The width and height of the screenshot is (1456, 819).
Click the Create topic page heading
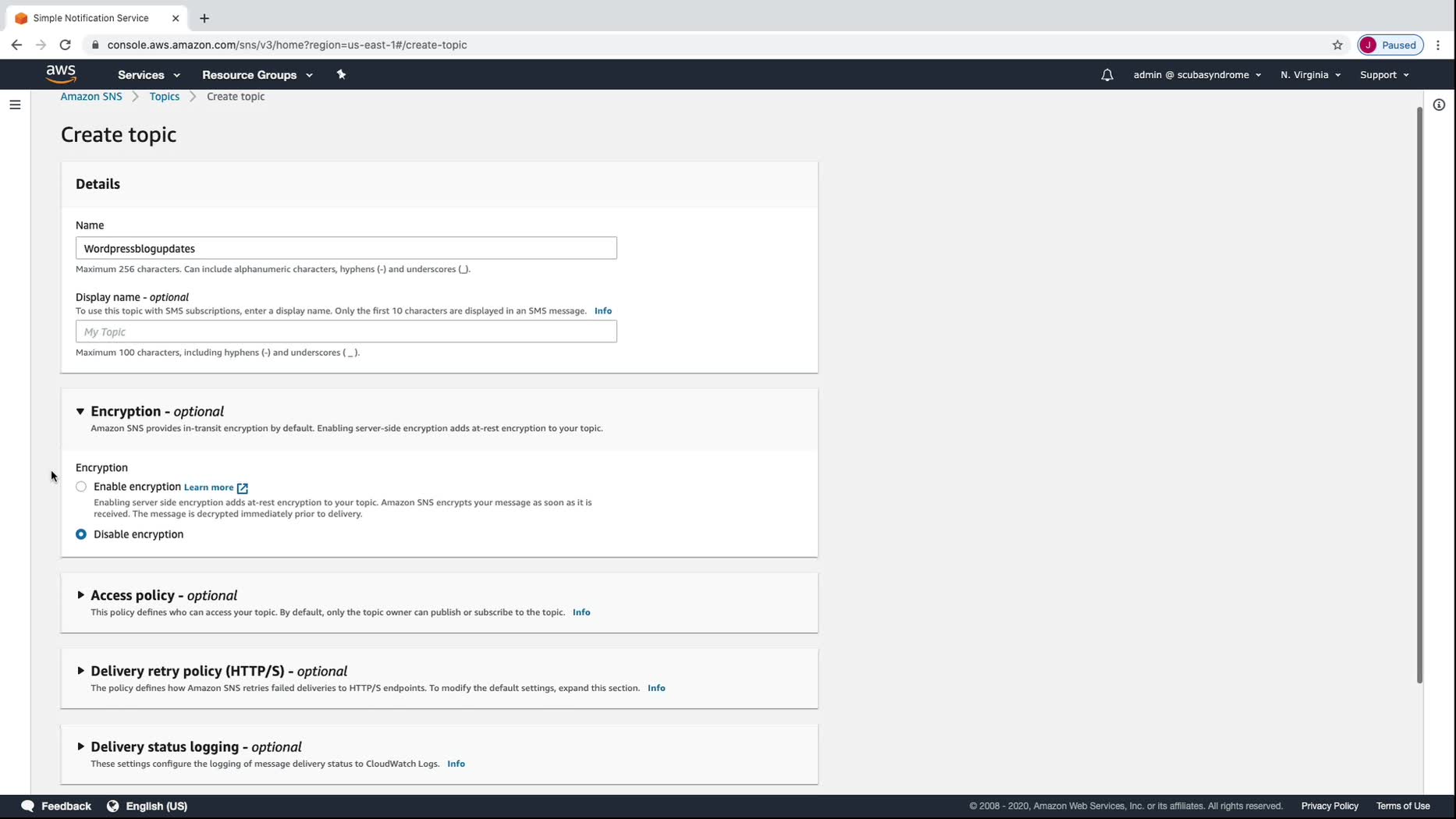[119, 135]
